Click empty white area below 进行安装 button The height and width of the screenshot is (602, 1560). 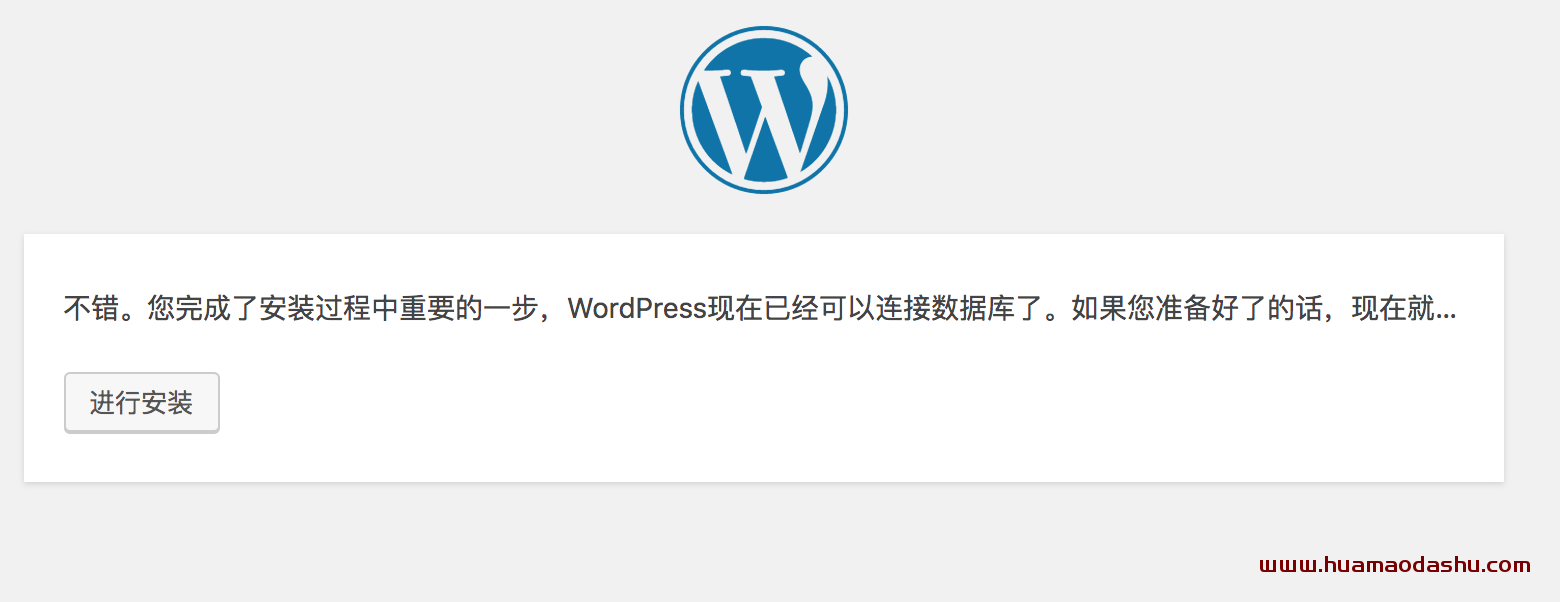(141, 458)
